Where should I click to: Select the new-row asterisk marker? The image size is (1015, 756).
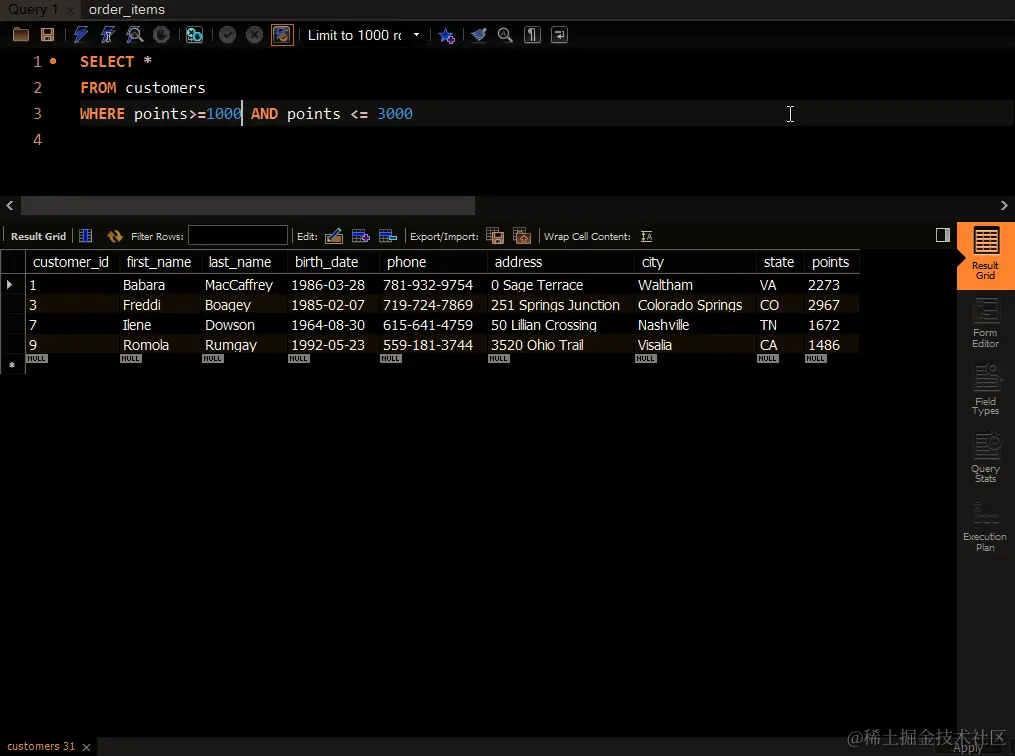(12, 365)
